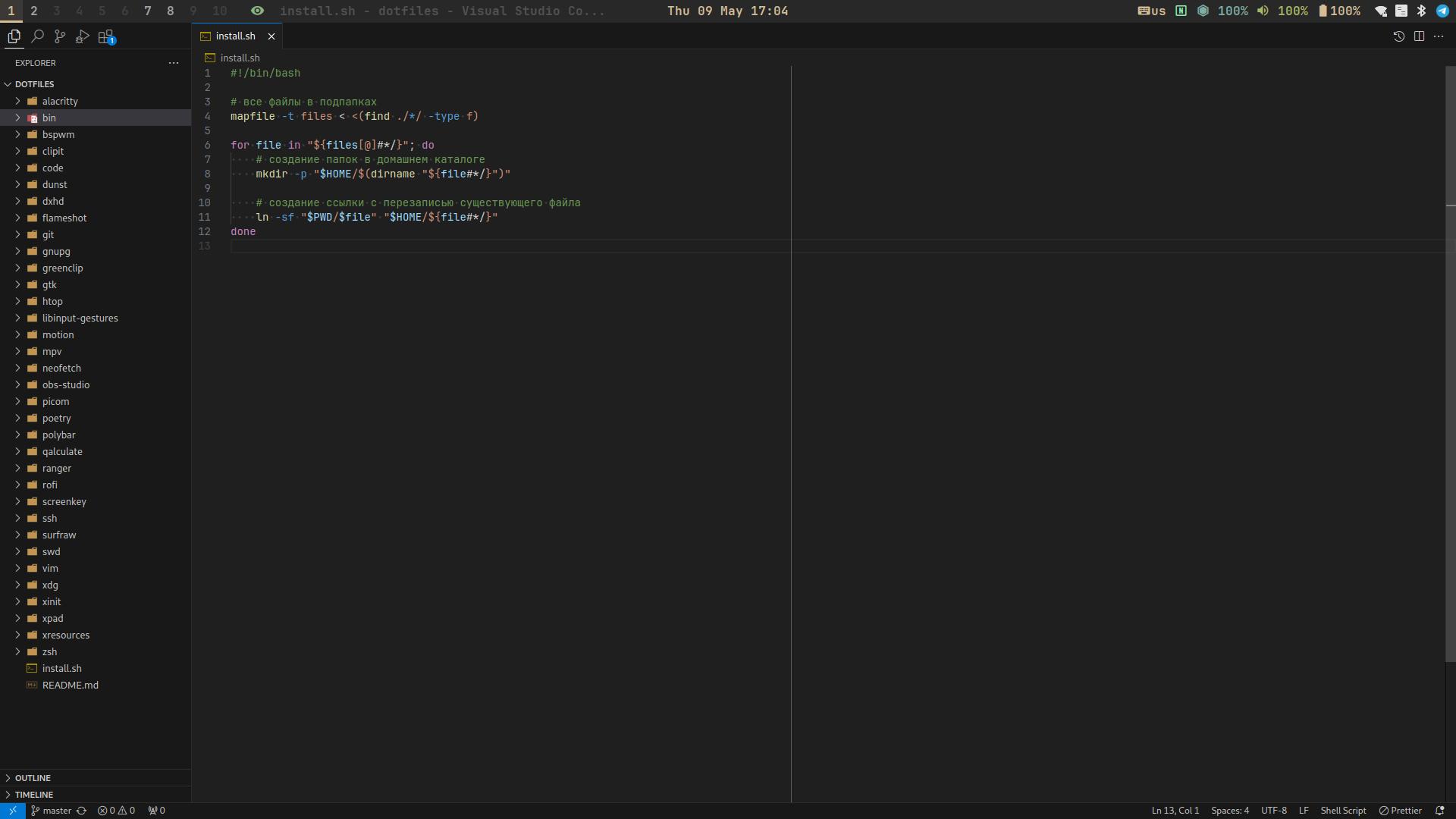
Task: Open the Run and Debug view icon
Action: [83, 36]
